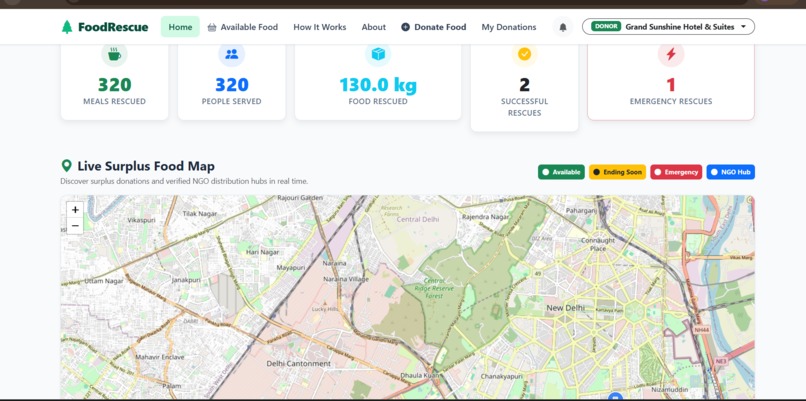The height and width of the screenshot is (401, 806).
Task: Click Naraina Village label on the map
Action: pyautogui.click(x=346, y=279)
